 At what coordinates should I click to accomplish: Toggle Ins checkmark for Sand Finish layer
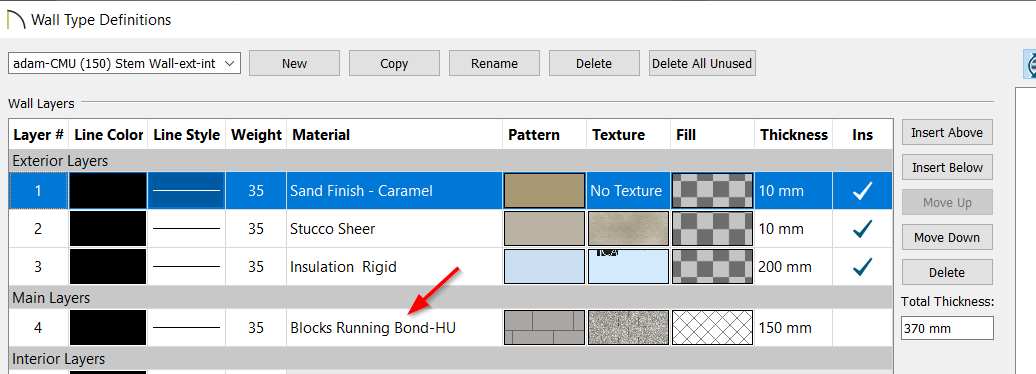862,191
